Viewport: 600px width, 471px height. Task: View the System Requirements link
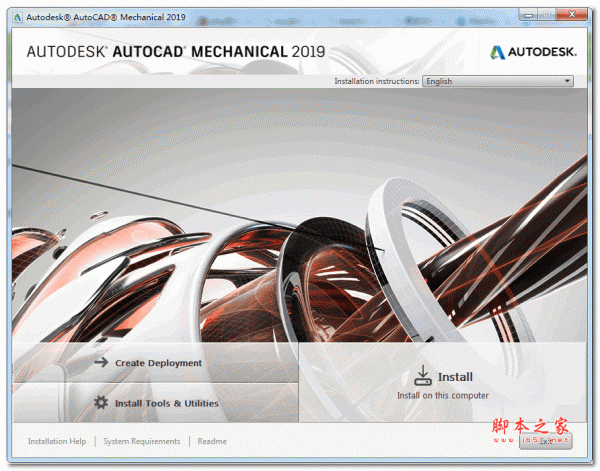[142, 441]
